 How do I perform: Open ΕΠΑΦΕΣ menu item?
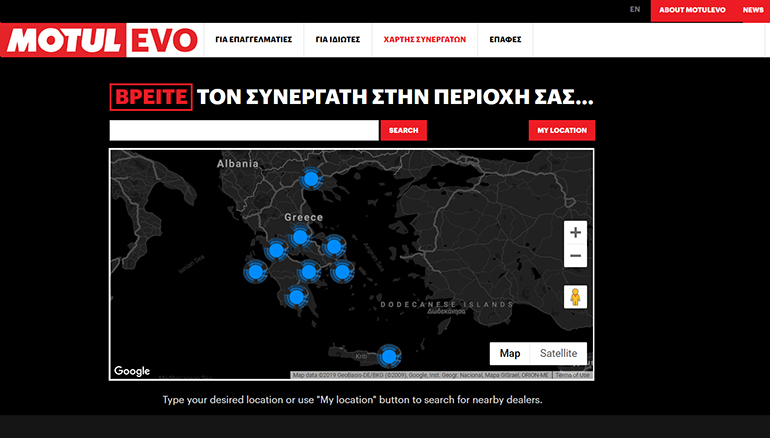tap(505, 40)
